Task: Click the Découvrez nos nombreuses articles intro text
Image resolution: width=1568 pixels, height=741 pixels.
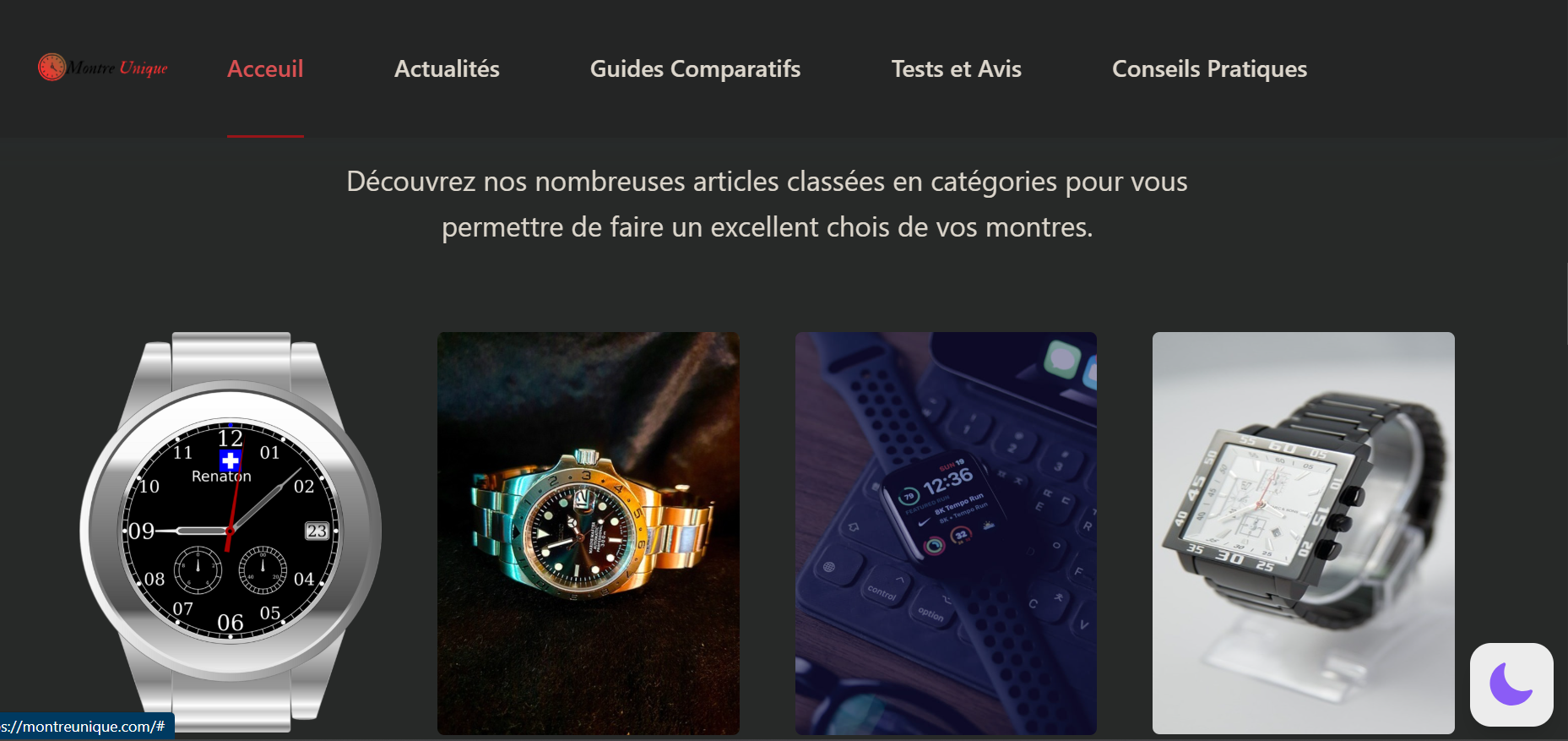Action: point(767,204)
